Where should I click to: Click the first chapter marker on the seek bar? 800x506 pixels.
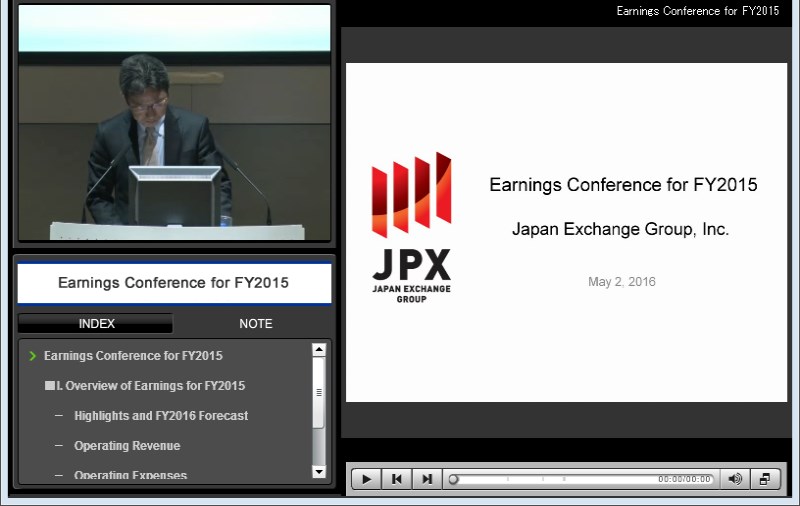pyautogui.click(x=508, y=479)
